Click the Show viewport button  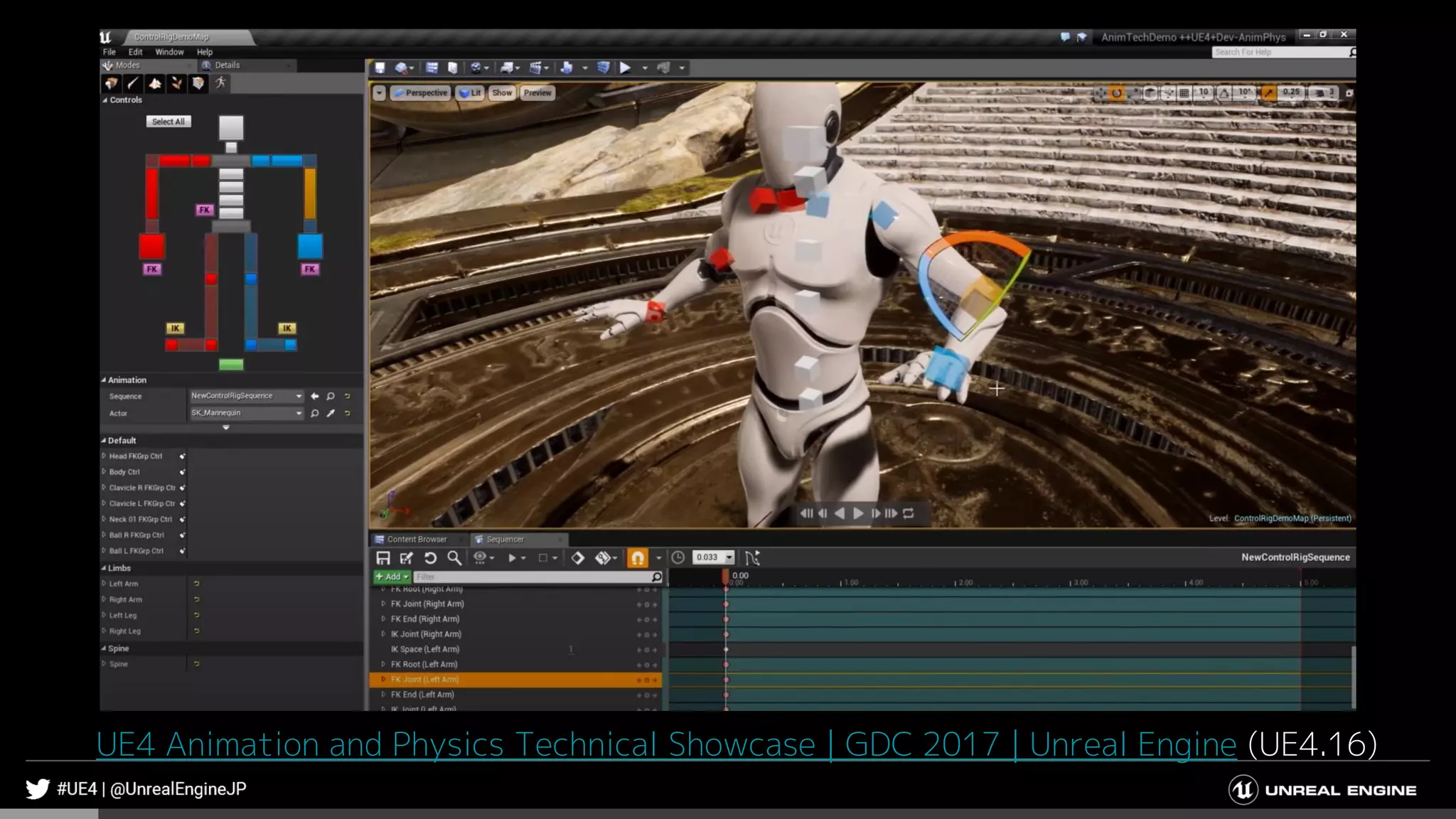point(502,93)
